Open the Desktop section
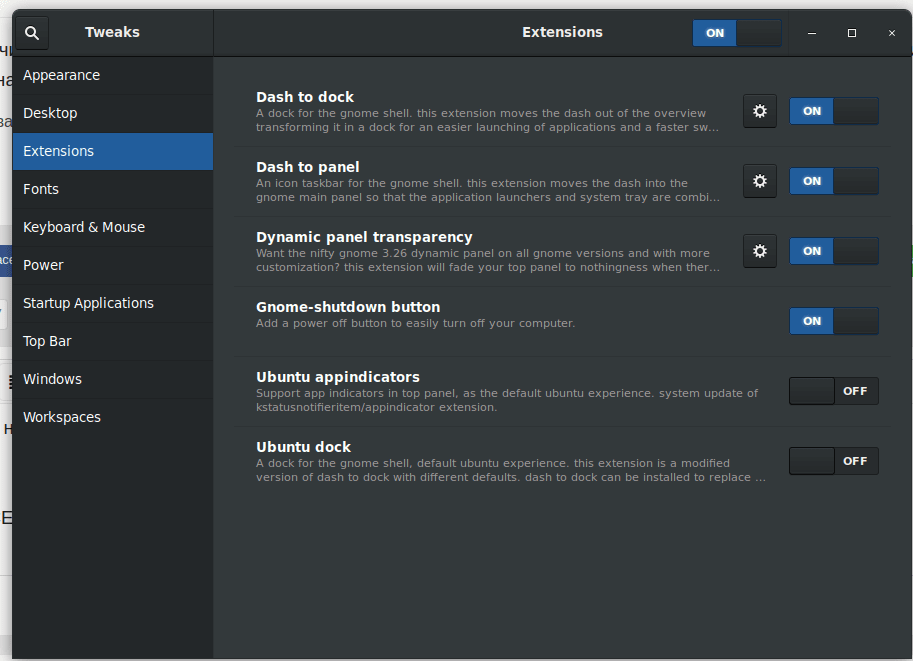The height and width of the screenshot is (661, 913). tap(113, 114)
